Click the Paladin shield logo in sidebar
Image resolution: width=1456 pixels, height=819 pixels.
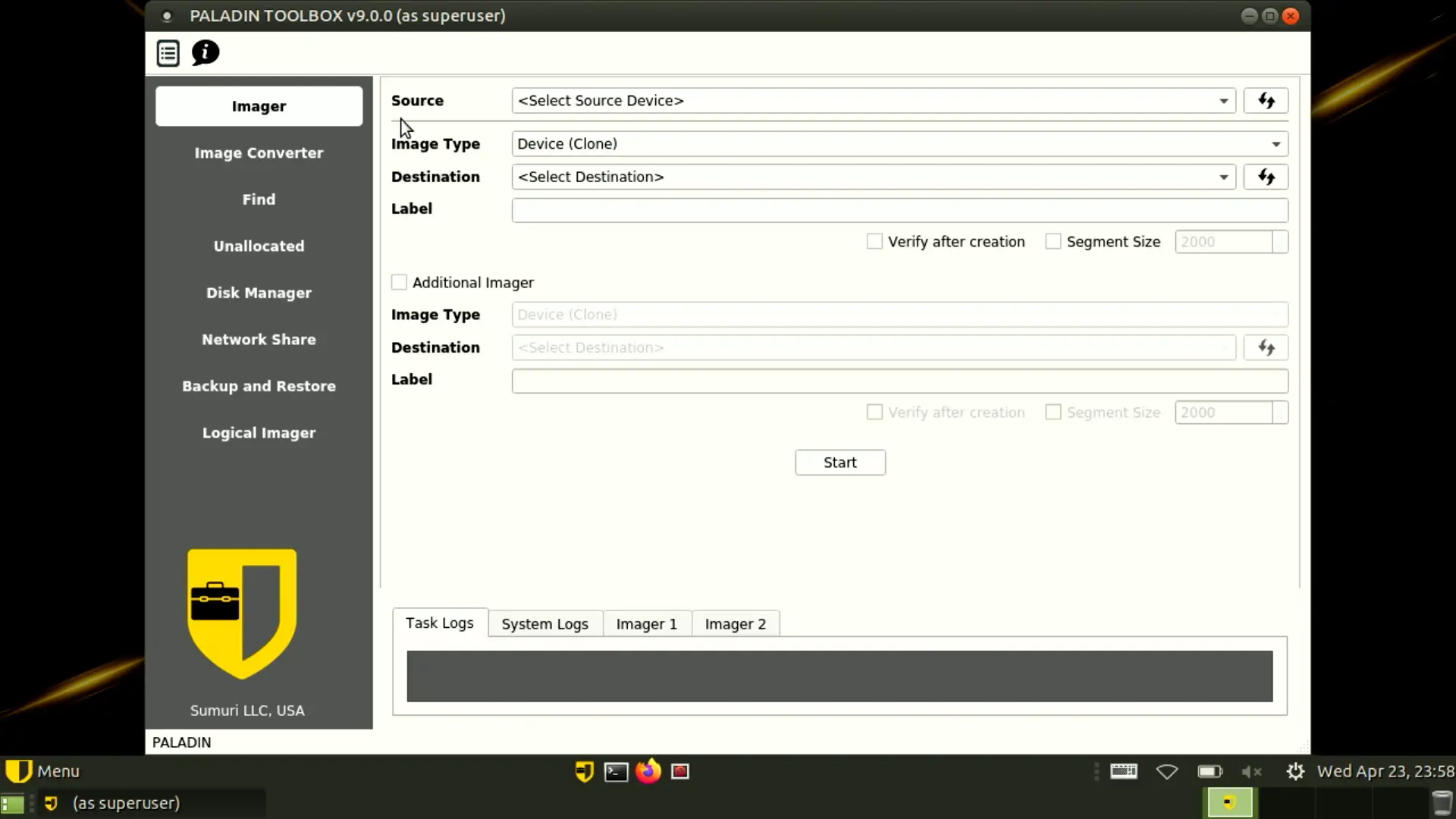click(x=242, y=613)
